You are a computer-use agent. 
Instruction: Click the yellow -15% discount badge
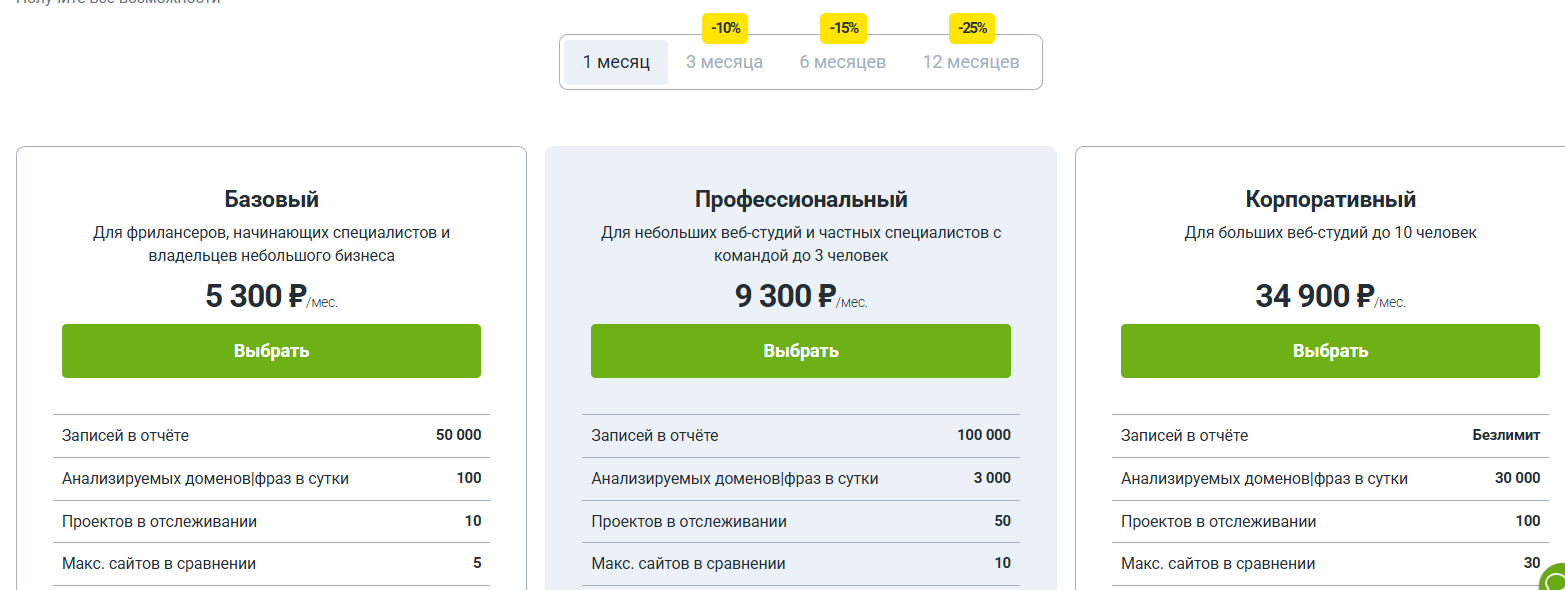(x=843, y=28)
